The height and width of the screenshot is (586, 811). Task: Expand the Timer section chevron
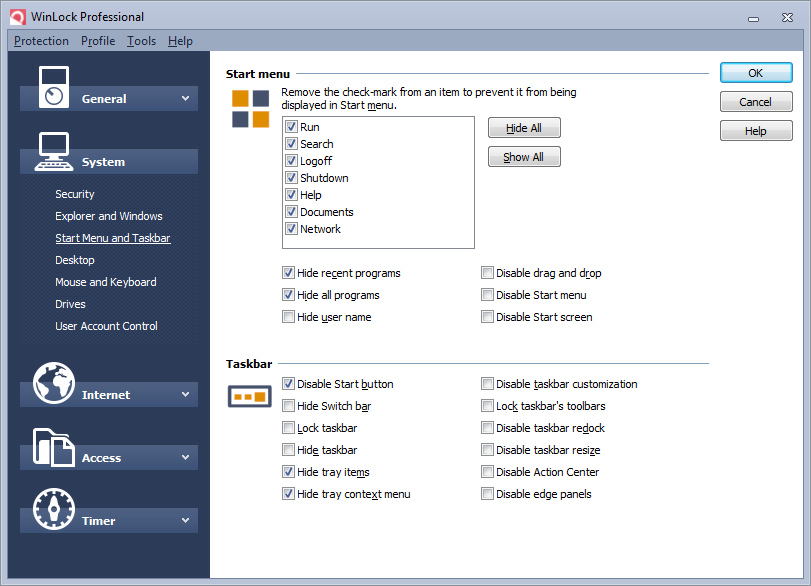coord(185,520)
